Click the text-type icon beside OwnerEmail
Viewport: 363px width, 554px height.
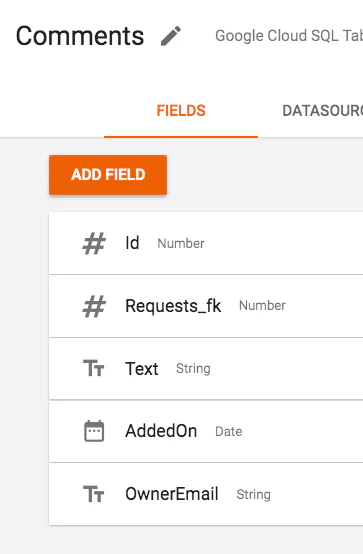(94, 494)
